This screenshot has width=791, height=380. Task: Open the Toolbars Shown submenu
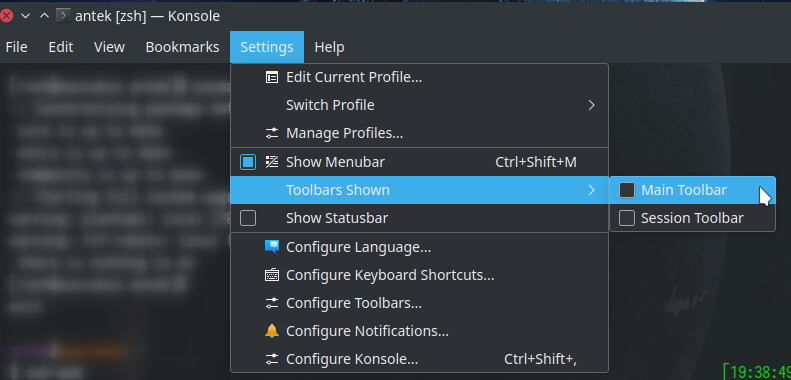(419, 190)
